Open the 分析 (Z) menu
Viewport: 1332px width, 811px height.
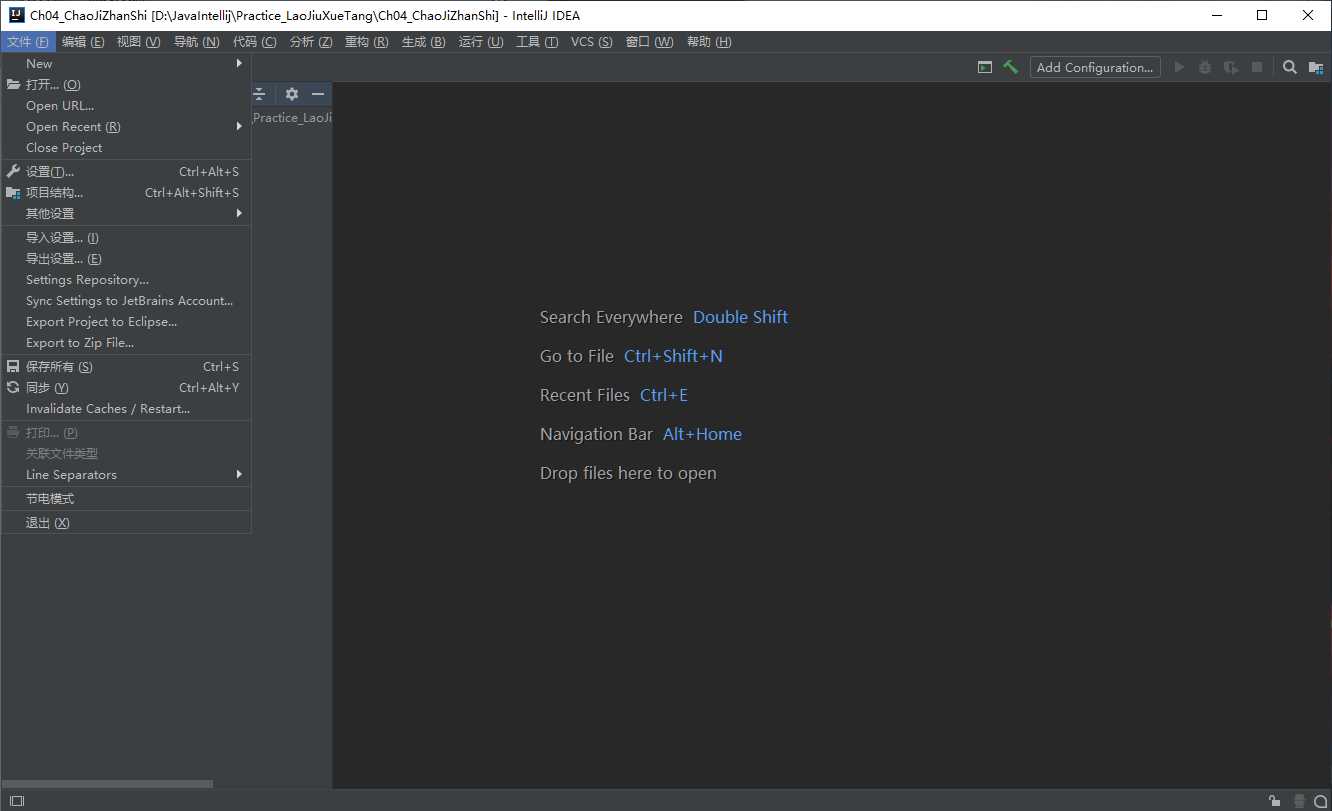pos(310,41)
